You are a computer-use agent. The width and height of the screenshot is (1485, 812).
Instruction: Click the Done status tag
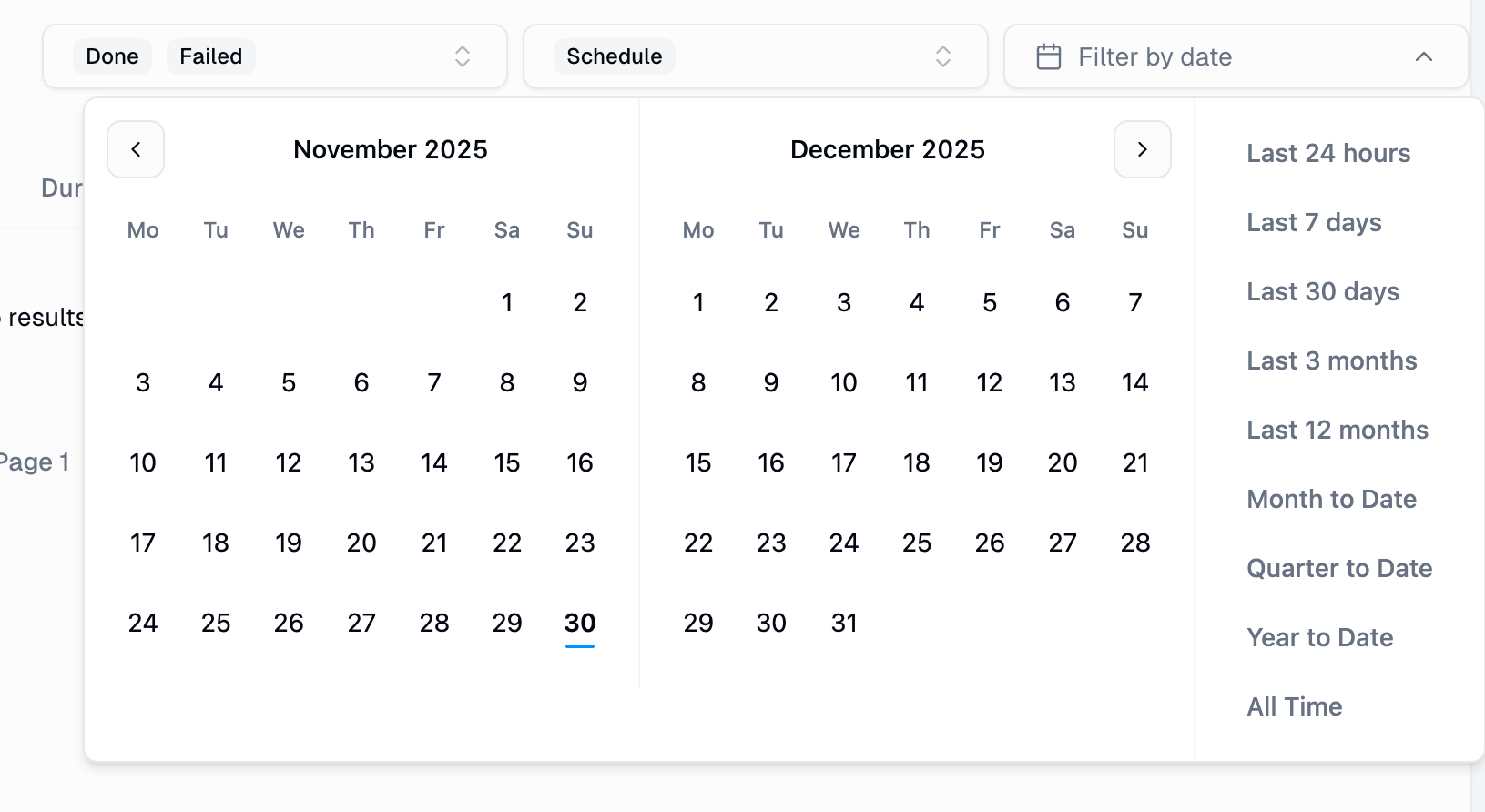coord(112,56)
